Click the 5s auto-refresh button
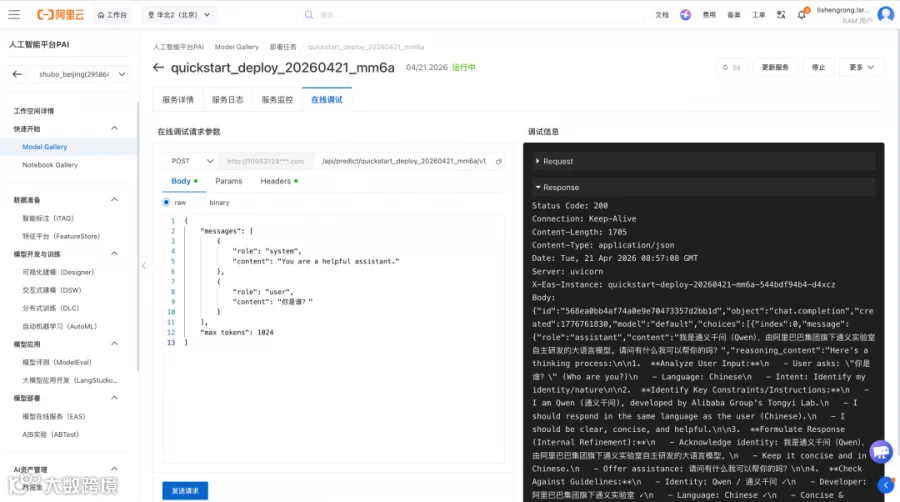This screenshot has height=502, width=900. 732,67
